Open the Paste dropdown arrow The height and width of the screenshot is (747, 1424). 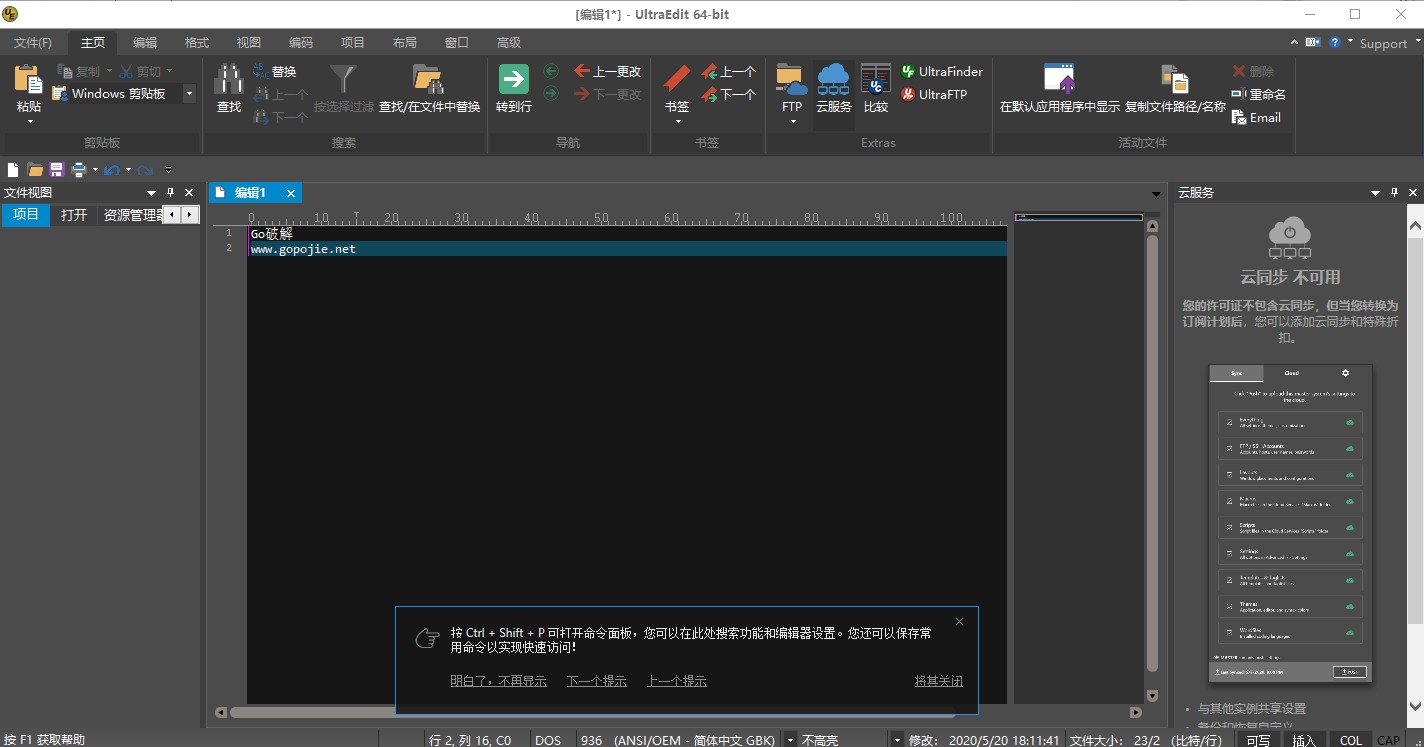(29, 122)
